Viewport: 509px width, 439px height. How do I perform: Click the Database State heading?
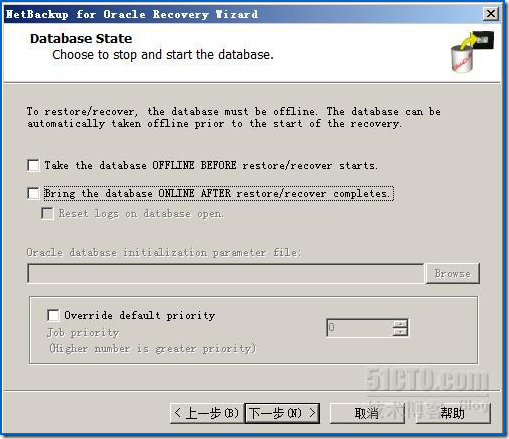click(81, 39)
